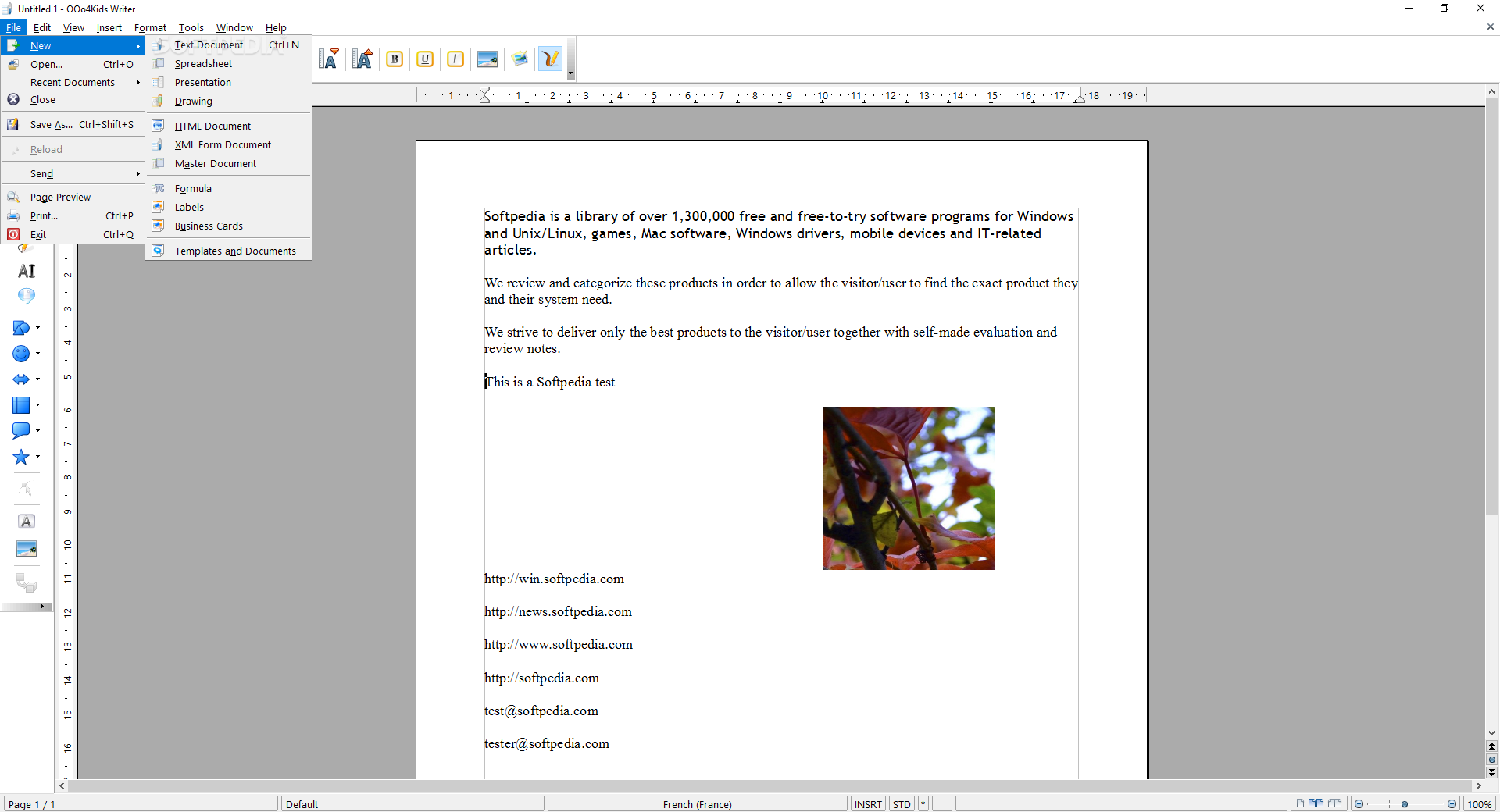Expand the Stars dropdown arrow
The width and height of the screenshot is (1500, 812).
(37, 457)
